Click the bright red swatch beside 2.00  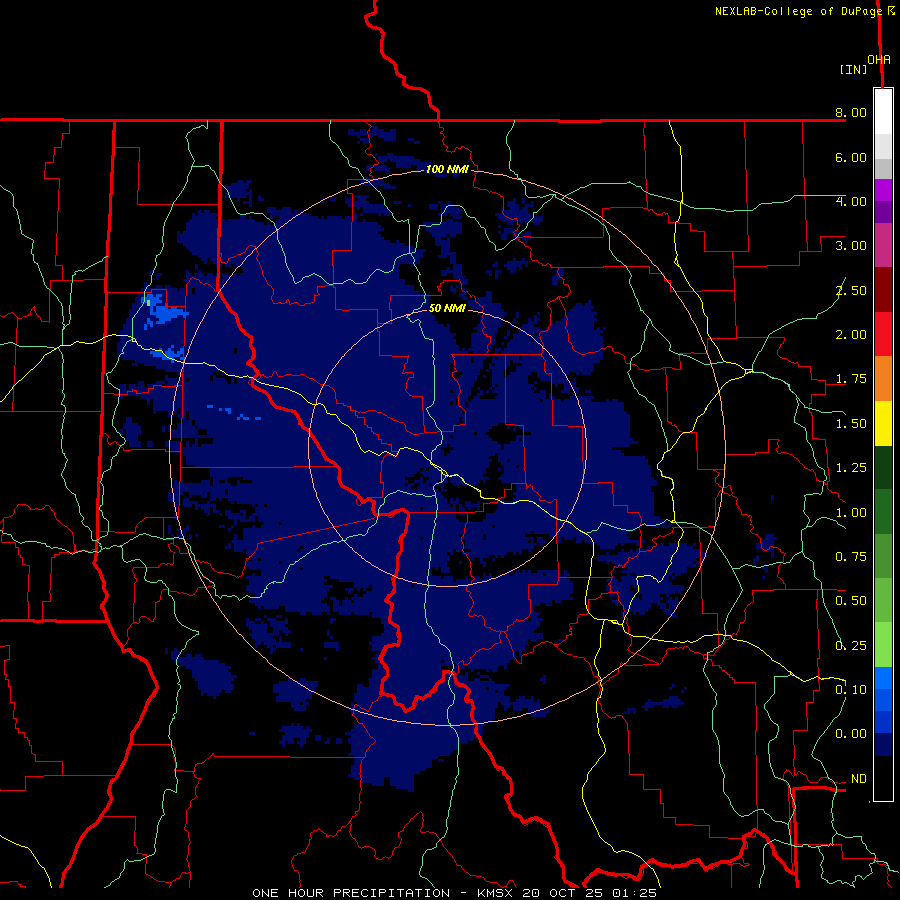tap(883, 334)
